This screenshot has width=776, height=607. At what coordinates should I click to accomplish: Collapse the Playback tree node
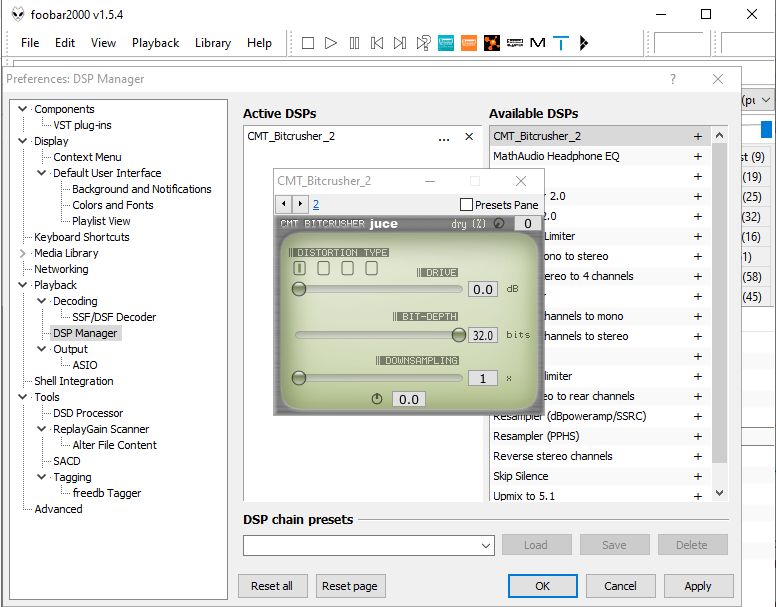tap(22, 285)
